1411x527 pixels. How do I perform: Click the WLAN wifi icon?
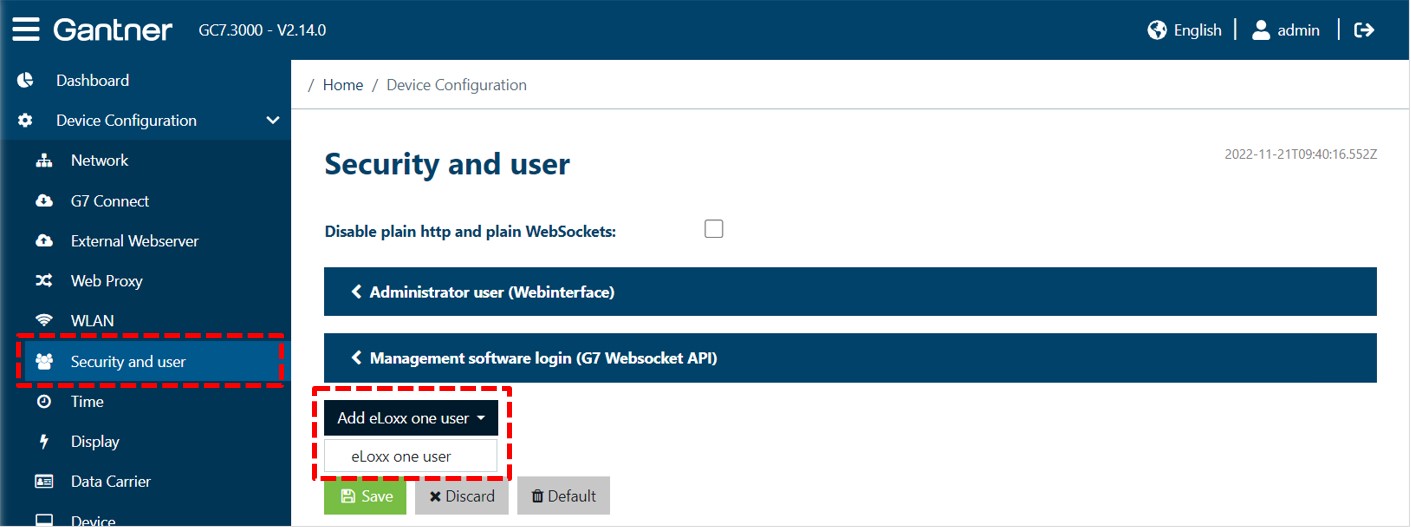coord(44,321)
